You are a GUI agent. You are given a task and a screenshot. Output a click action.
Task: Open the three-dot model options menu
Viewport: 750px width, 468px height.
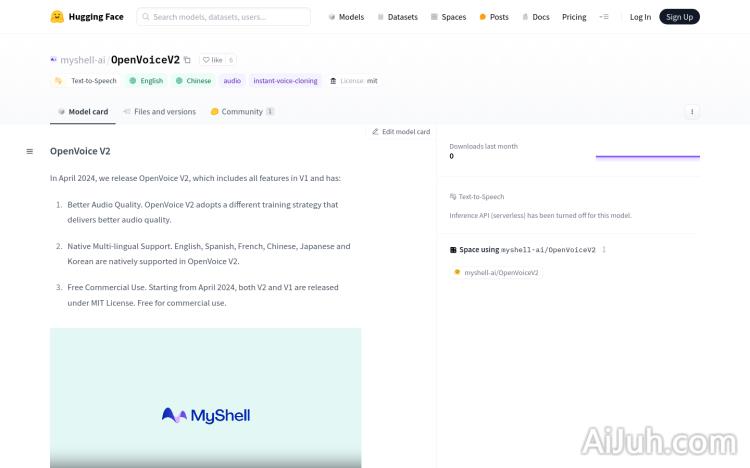tap(692, 112)
